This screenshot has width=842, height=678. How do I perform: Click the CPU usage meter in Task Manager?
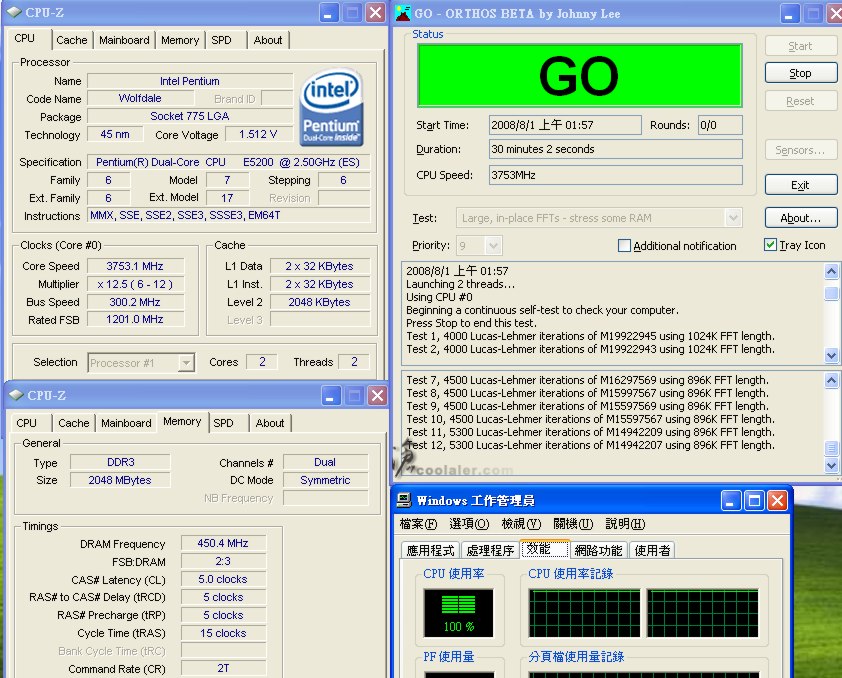point(458,613)
